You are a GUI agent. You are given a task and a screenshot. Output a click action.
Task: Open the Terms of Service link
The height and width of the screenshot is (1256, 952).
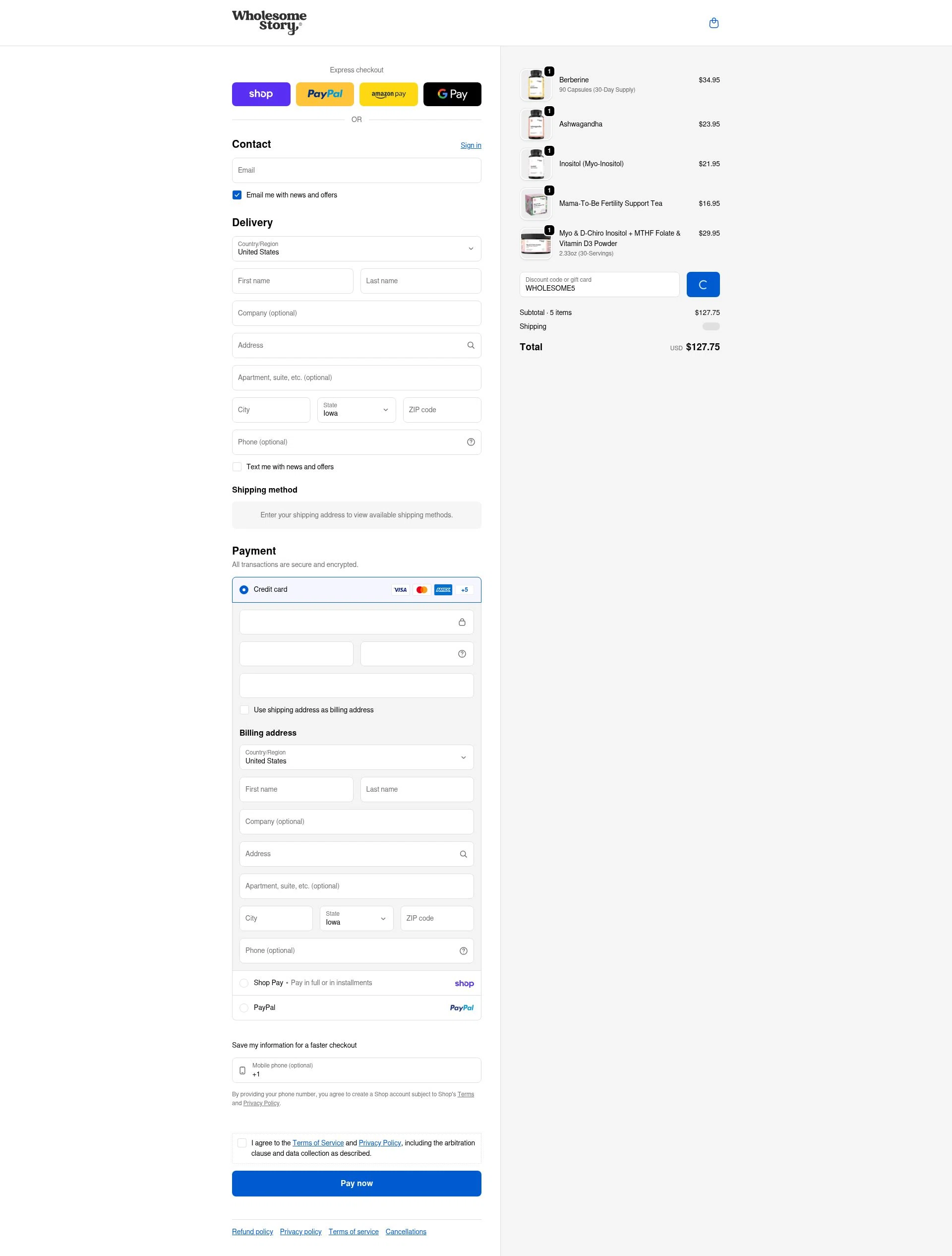[318, 1142]
